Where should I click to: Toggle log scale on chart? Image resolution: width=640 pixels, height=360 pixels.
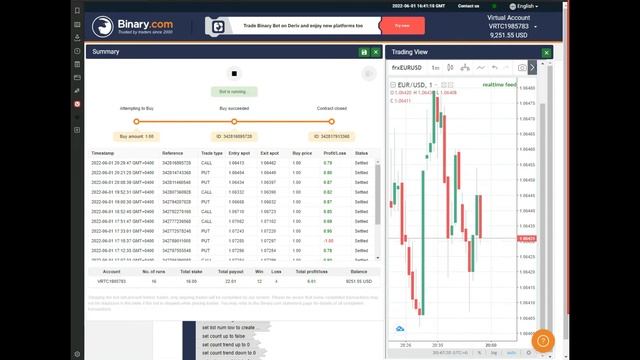point(494,353)
